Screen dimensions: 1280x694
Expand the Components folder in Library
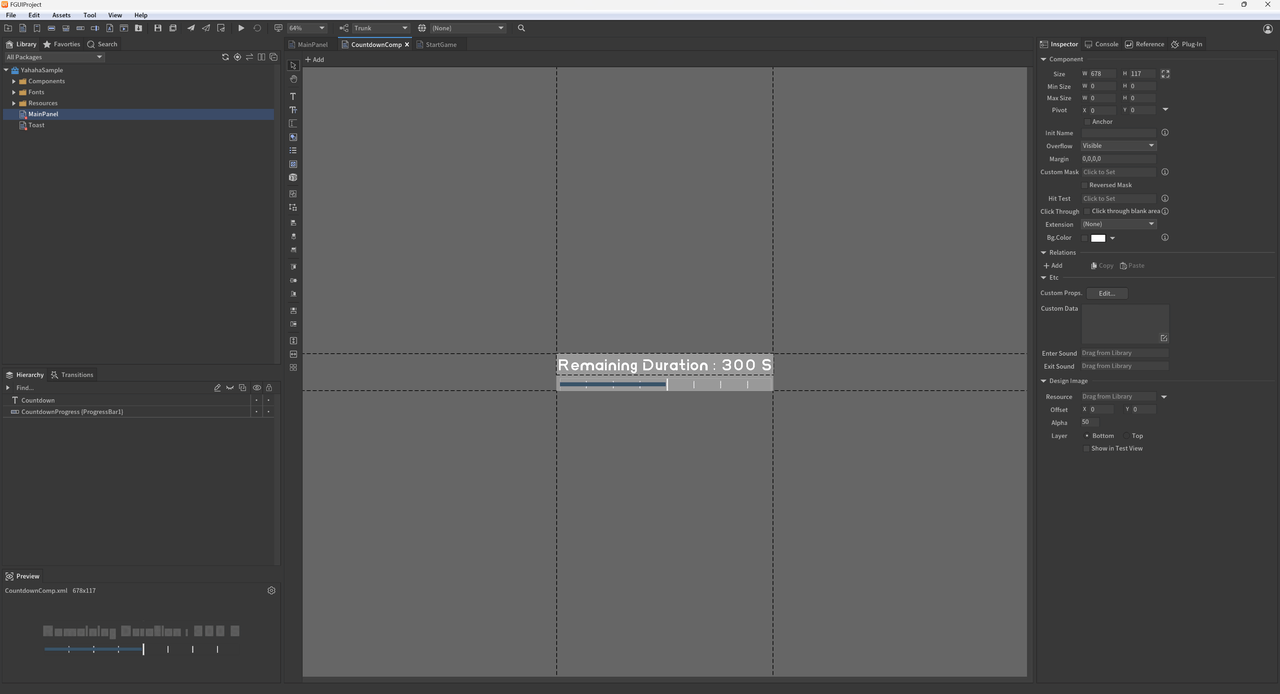pyautogui.click(x=14, y=81)
